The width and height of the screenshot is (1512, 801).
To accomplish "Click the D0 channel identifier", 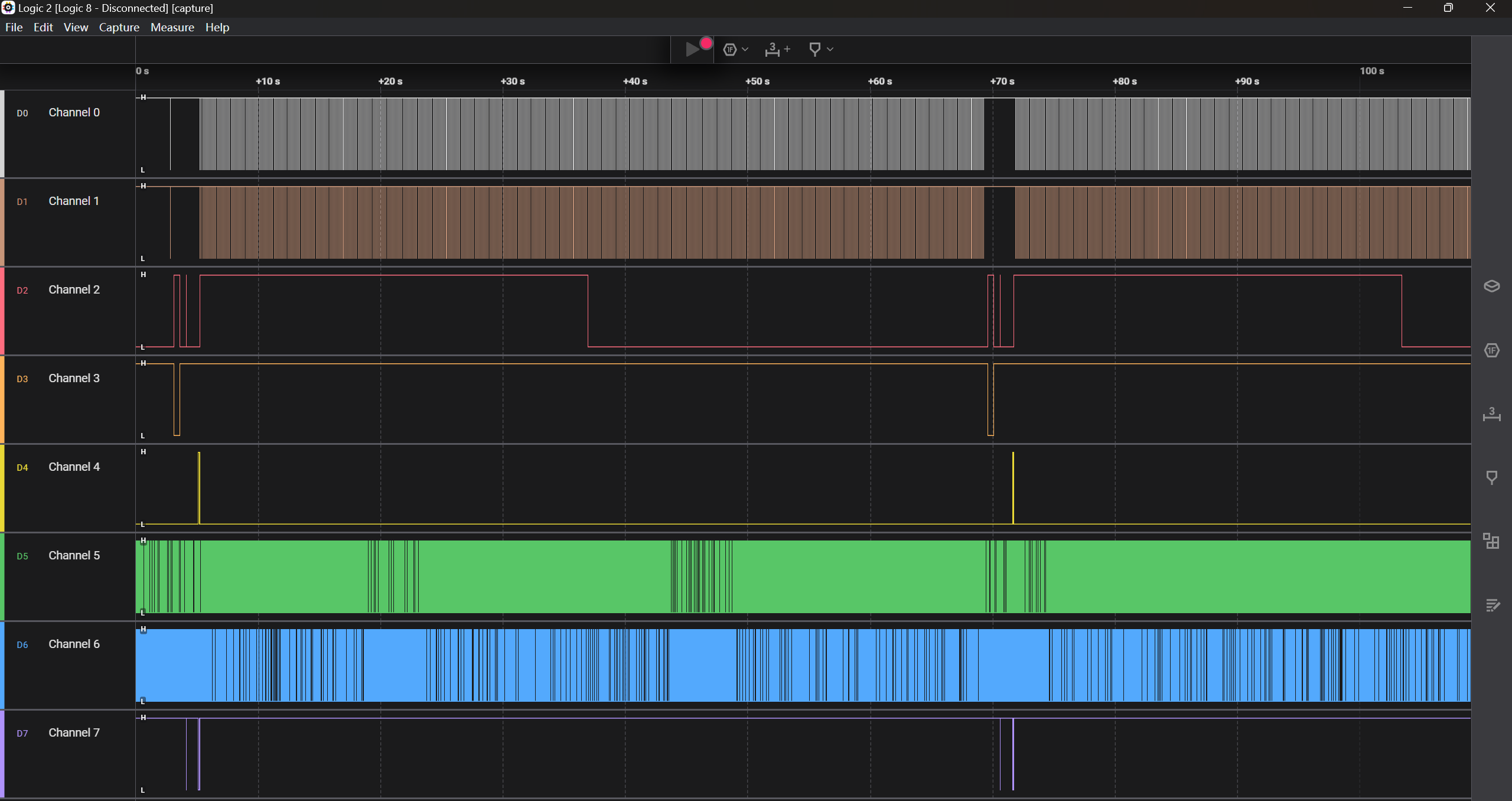I will [22, 113].
